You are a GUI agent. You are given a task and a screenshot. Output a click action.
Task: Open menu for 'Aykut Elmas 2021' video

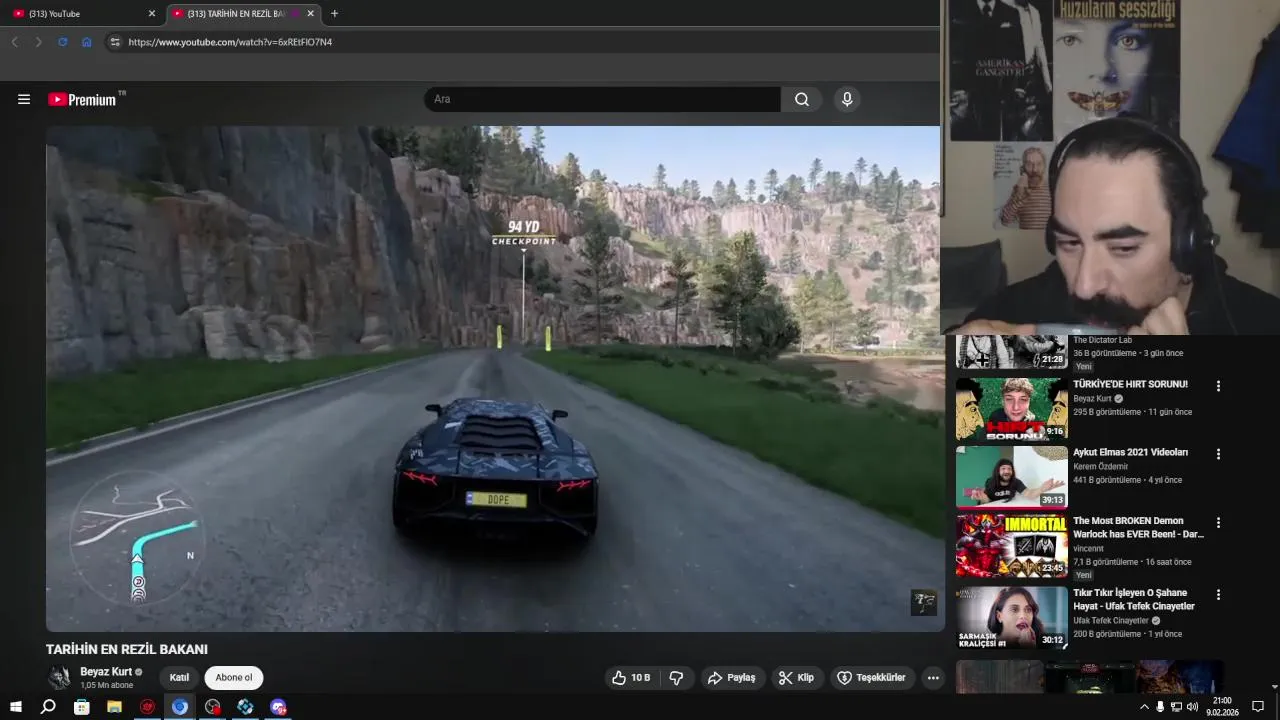[x=1218, y=454]
